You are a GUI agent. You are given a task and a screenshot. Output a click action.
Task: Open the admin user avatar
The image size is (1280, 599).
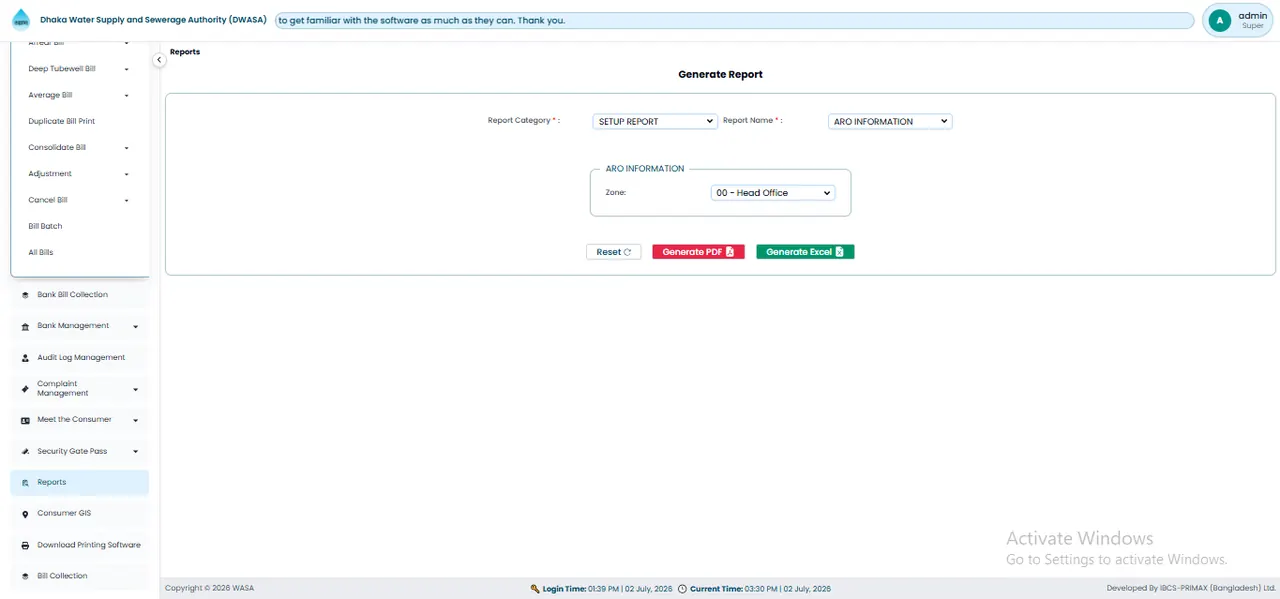tap(1219, 20)
